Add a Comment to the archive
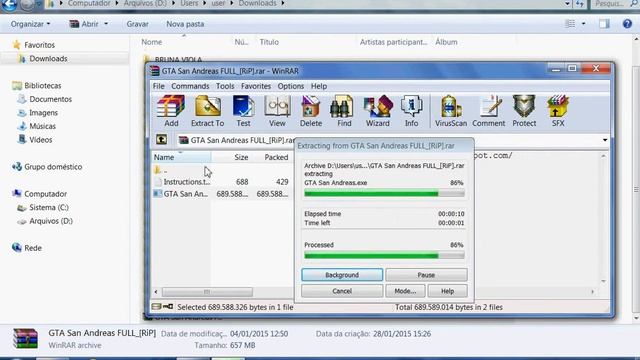The width and height of the screenshot is (640, 360). 489,111
